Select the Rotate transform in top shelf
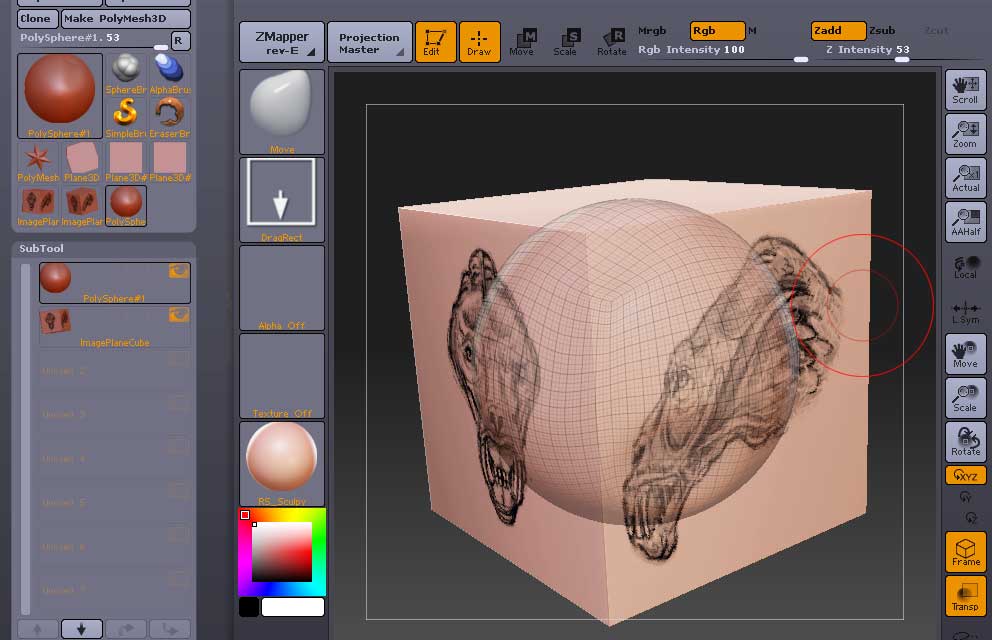This screenshot has width=992, height=640. pyautogui.click(x=611, y=42)
